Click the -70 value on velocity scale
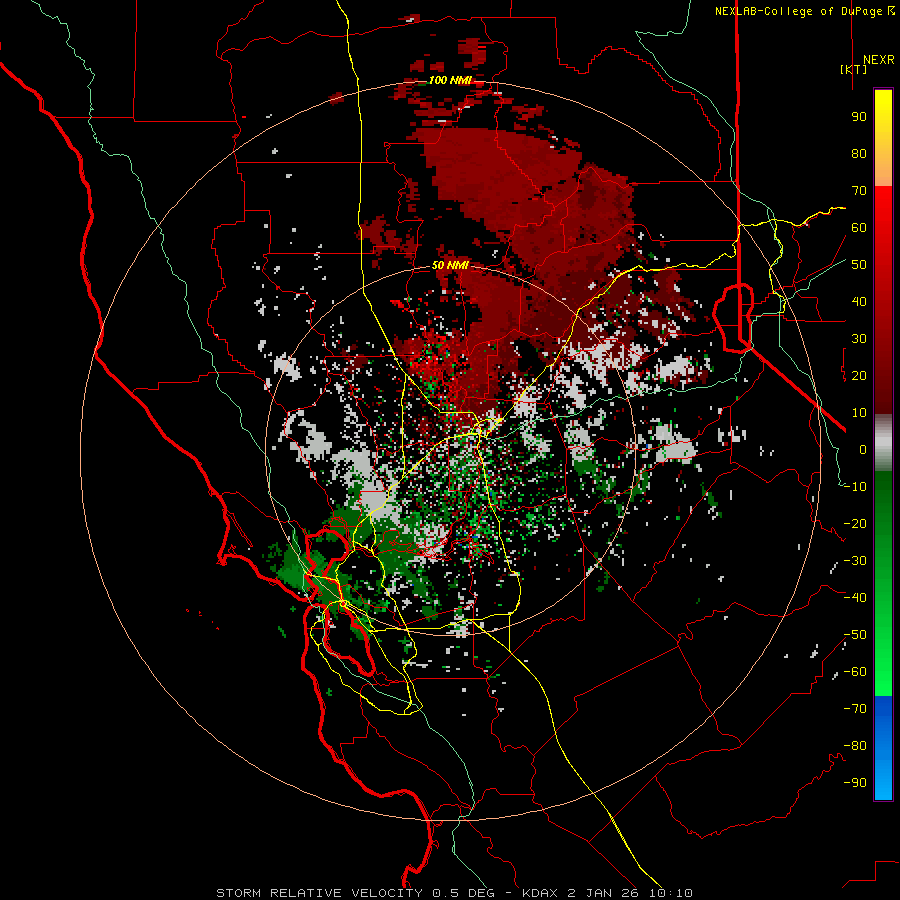 click(x=855, y=709)
